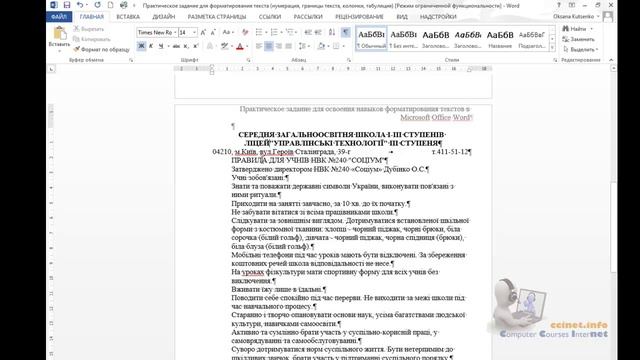Open the ФАЙЛ tab
Image resolution: width=640 pixels, height=360 pixels.
coord(59,17)
